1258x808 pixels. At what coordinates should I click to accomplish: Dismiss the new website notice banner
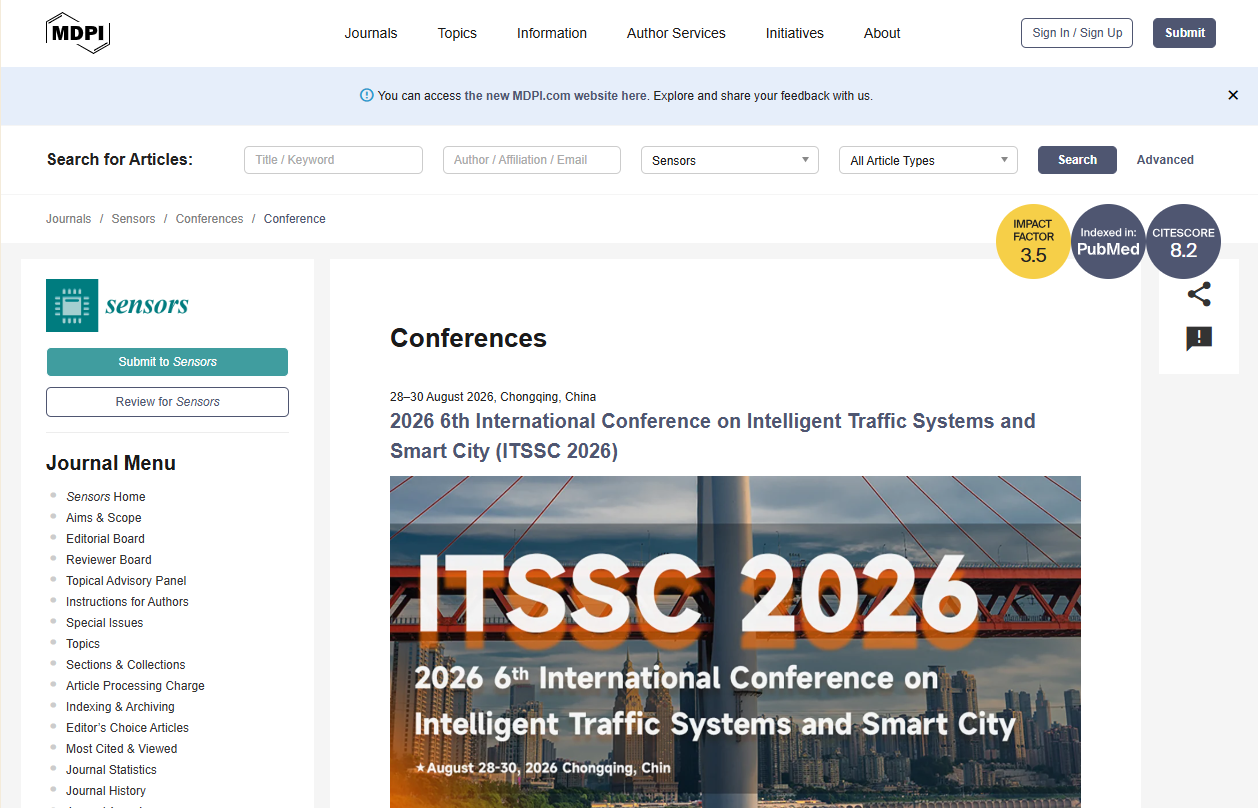[1233, 95]
